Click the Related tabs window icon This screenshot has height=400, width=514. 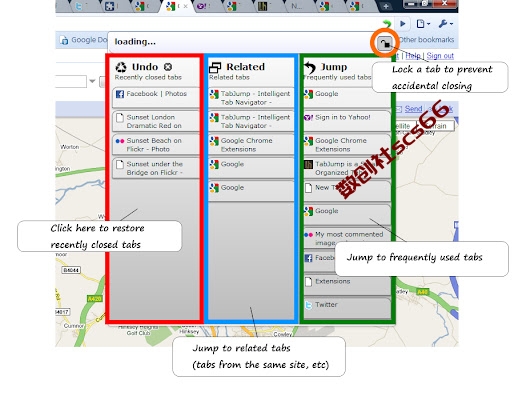[x=215, y=67]
